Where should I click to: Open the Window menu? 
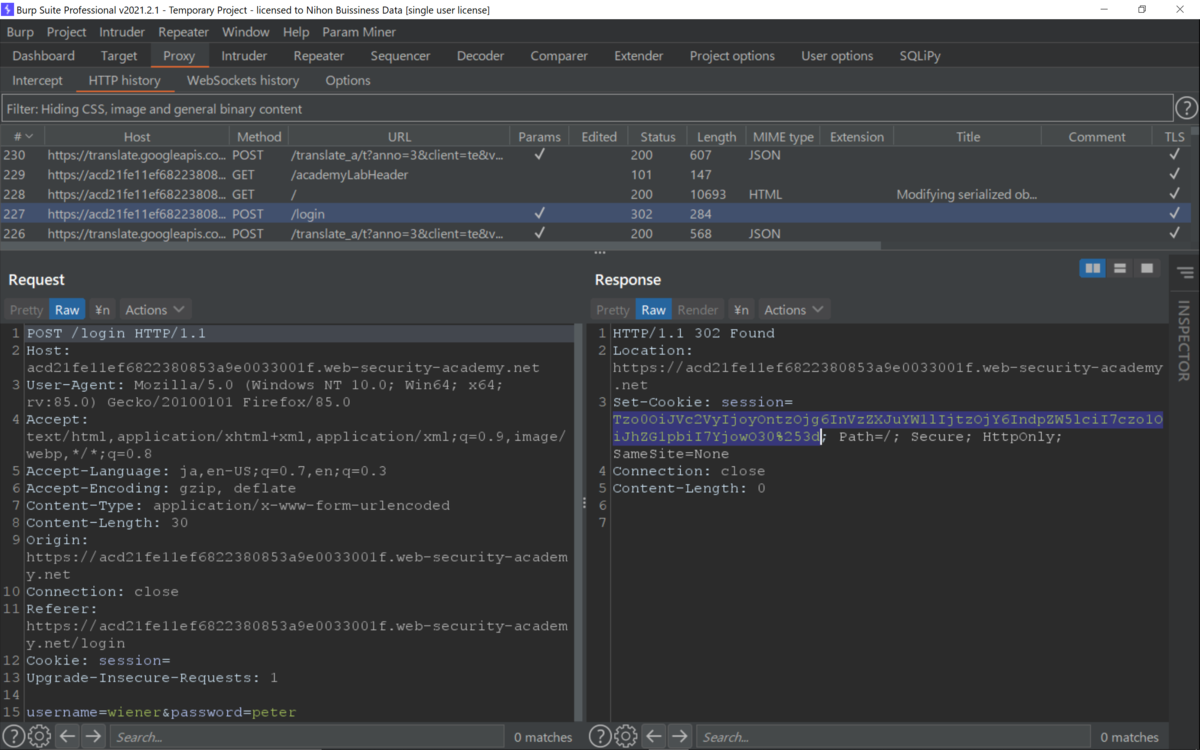[245, 32]
